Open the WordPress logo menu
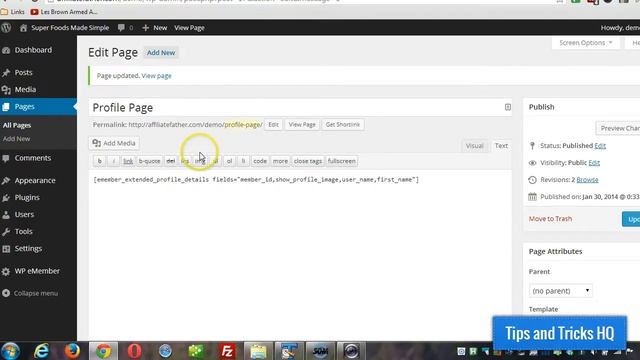The image size is (640, 360). 6,28
